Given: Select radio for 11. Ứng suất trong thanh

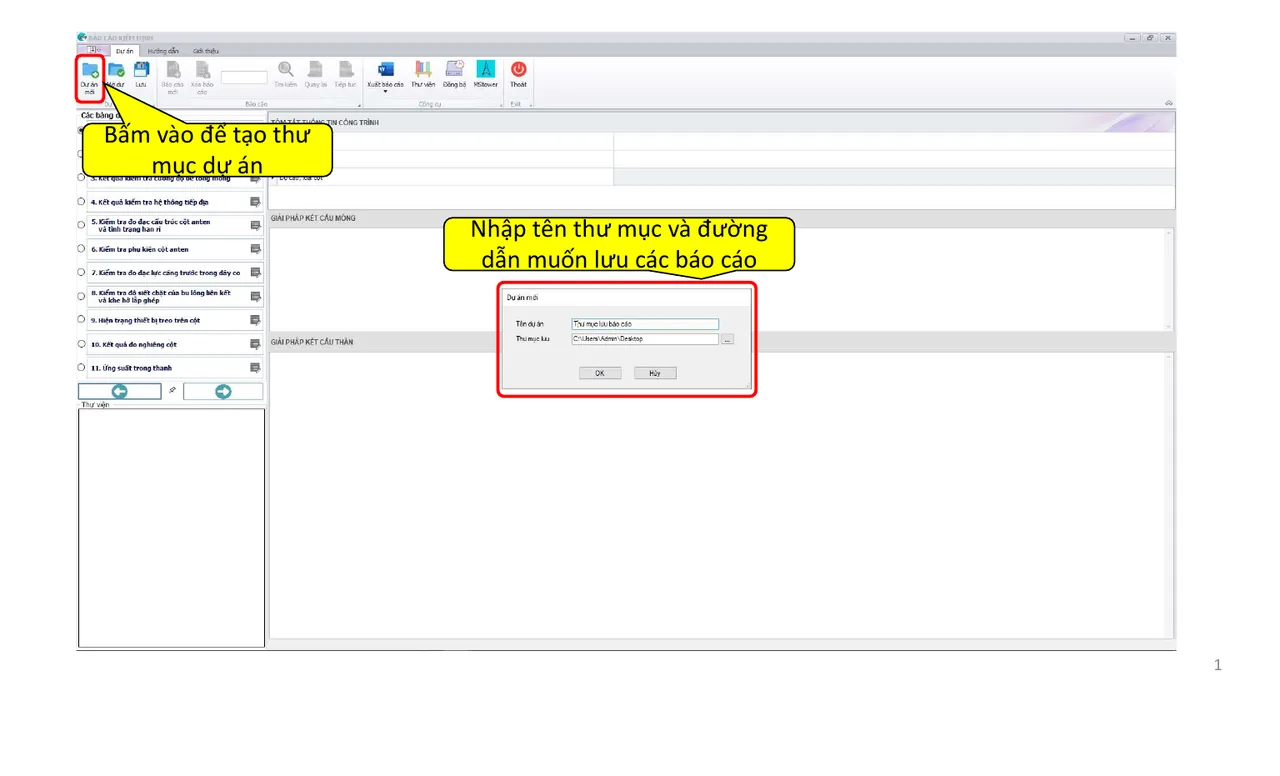Looking at the screenshot, I should (81, 368).
